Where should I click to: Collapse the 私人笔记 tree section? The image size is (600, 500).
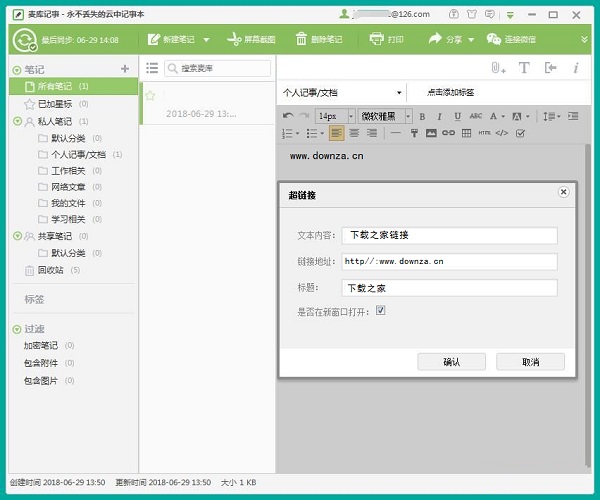[17, 121]
